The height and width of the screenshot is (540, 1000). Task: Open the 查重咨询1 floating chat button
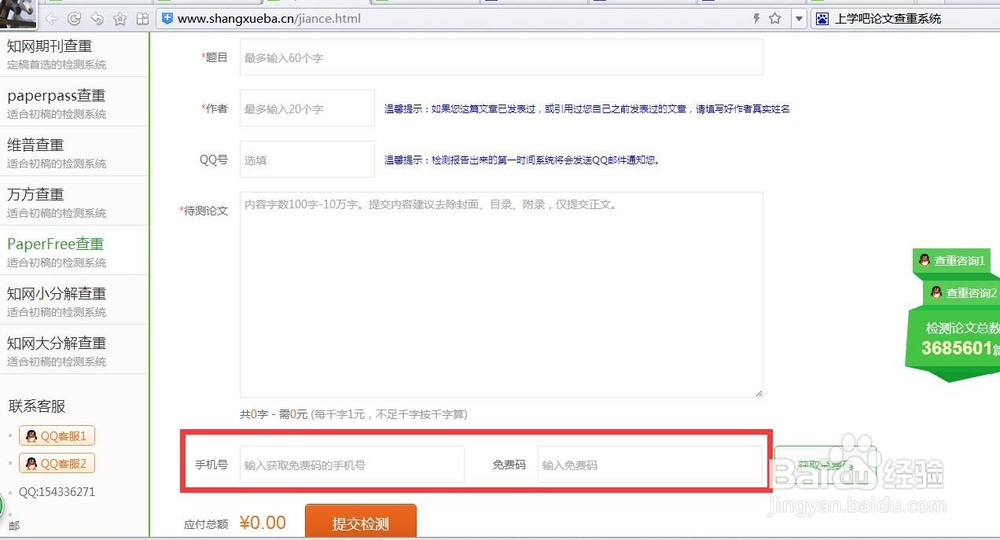(x=951, y=260)
